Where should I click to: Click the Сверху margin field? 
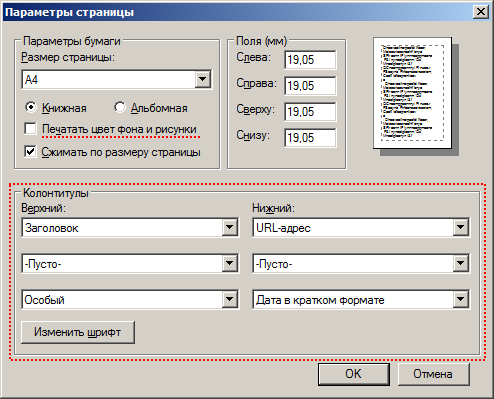[x=310, y=112]
